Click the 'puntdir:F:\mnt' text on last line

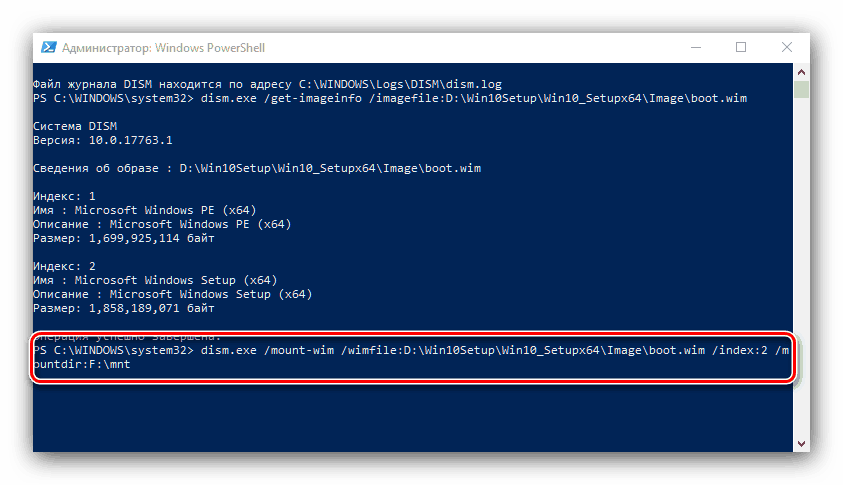[x=81, y=365]
